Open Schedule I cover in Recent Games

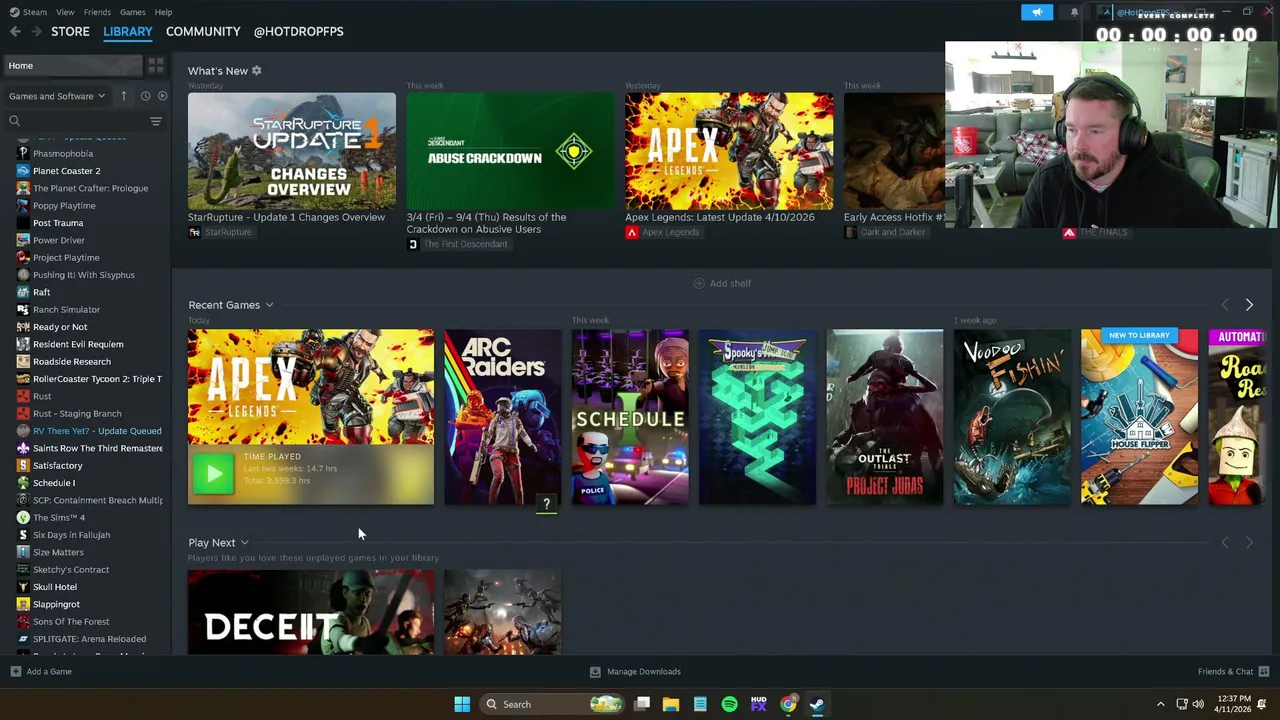pos(630,417)
